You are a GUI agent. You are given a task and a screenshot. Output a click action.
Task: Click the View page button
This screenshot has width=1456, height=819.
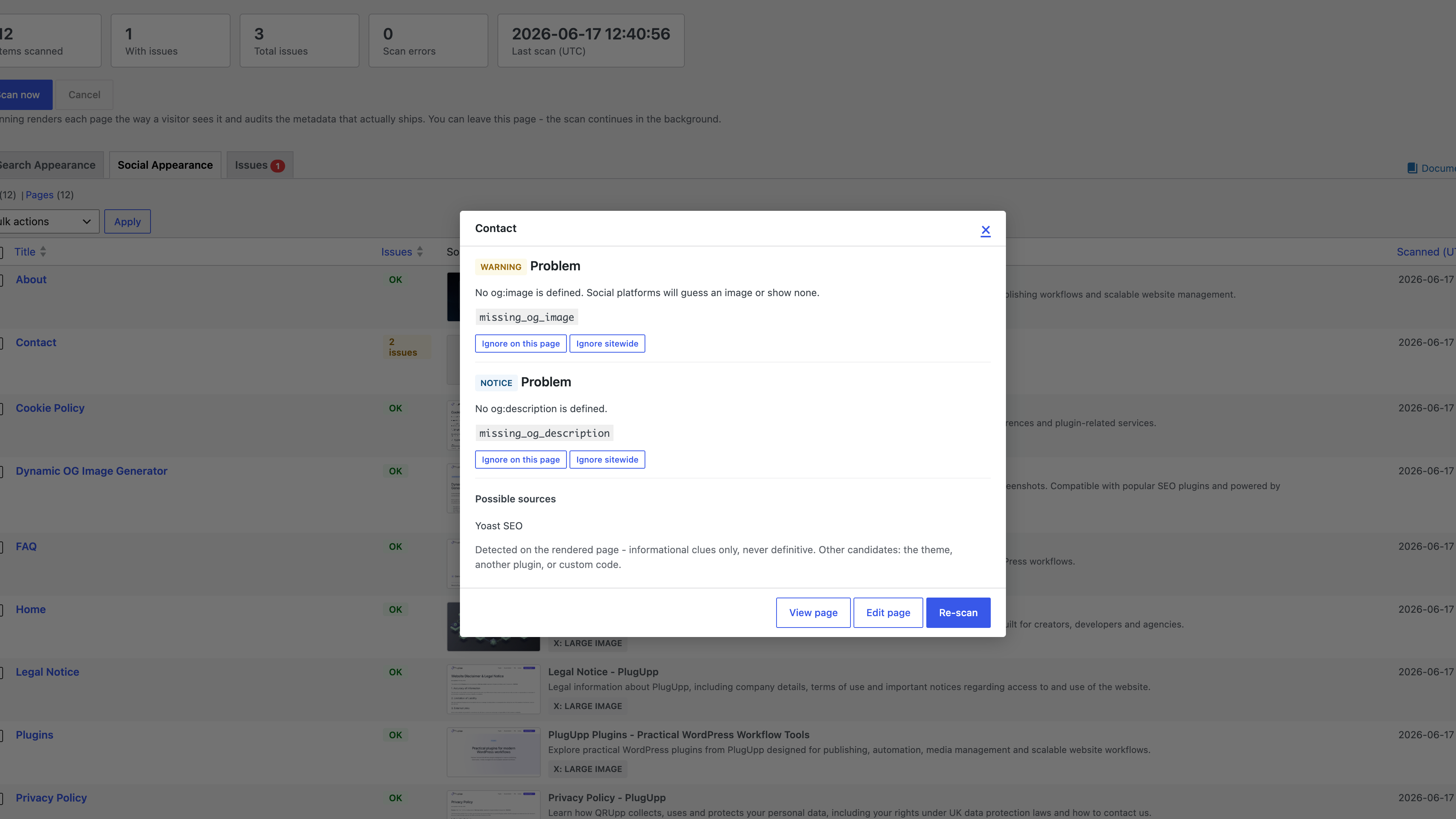tap(813, 613)
